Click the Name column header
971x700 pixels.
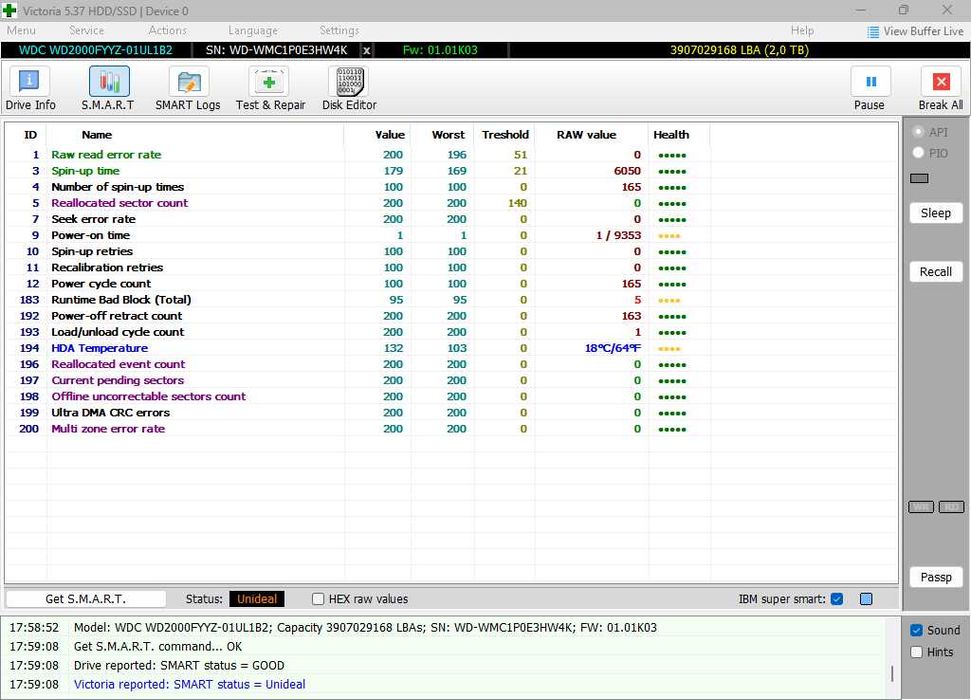pyautogui.click(x=195, y=135)
